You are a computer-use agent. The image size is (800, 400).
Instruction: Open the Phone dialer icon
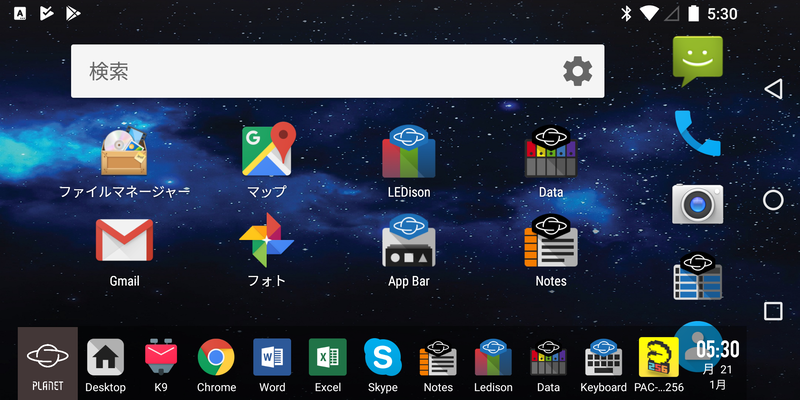697,133
